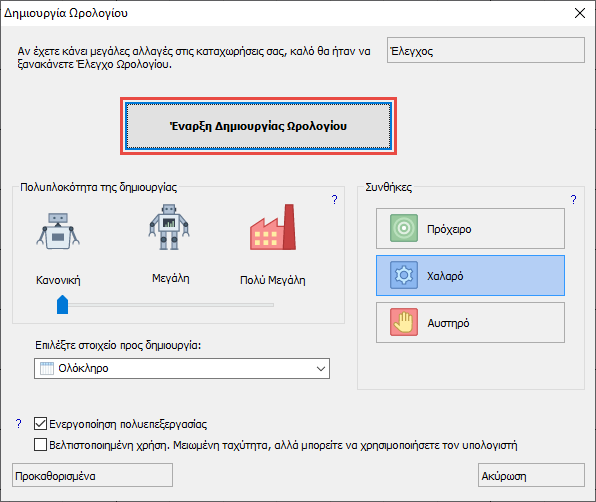Enable Βελτιστοποιημένη χρήση checkbox

coord(40,445)
